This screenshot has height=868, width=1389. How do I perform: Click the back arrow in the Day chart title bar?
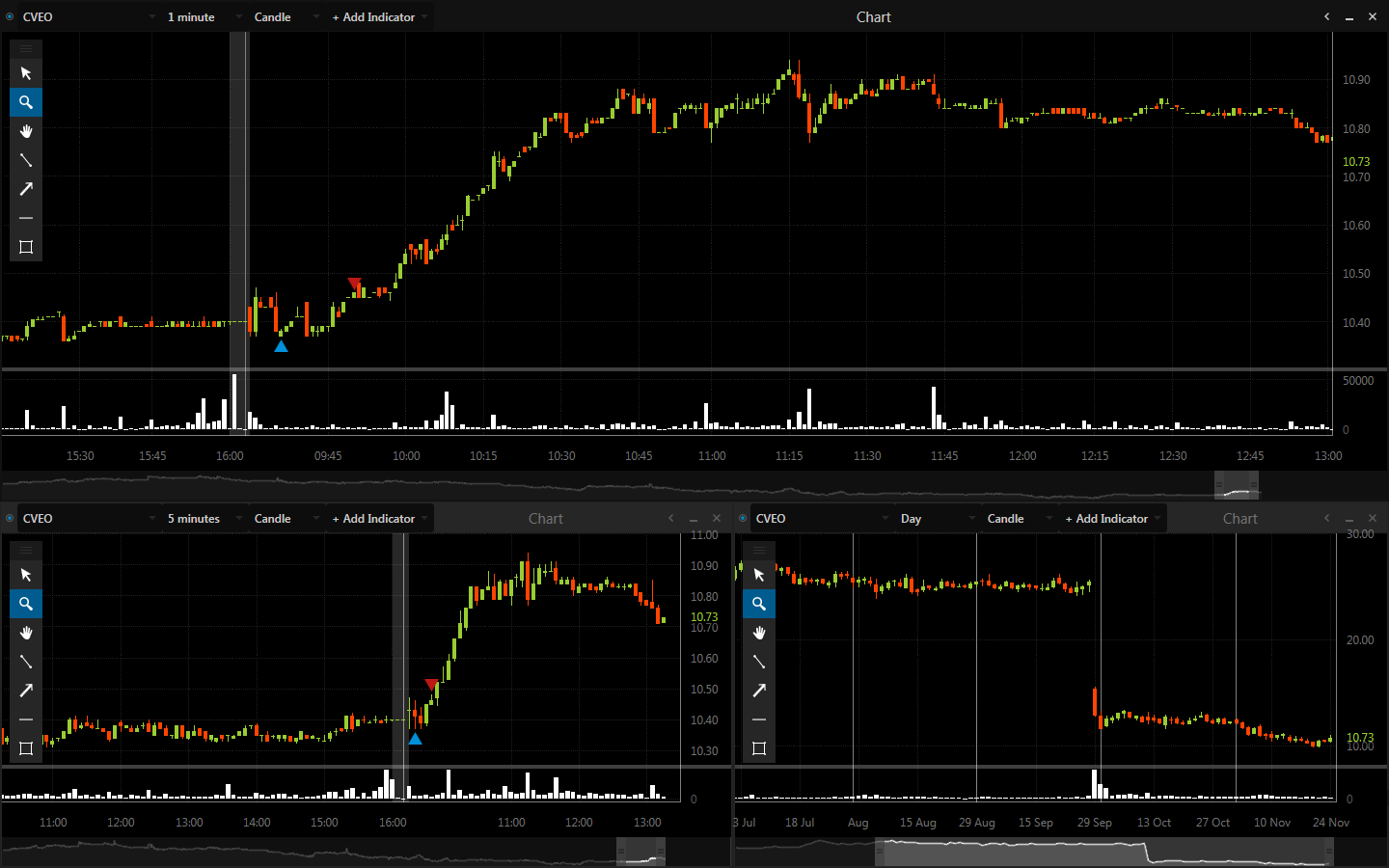tap(1327, 519)
